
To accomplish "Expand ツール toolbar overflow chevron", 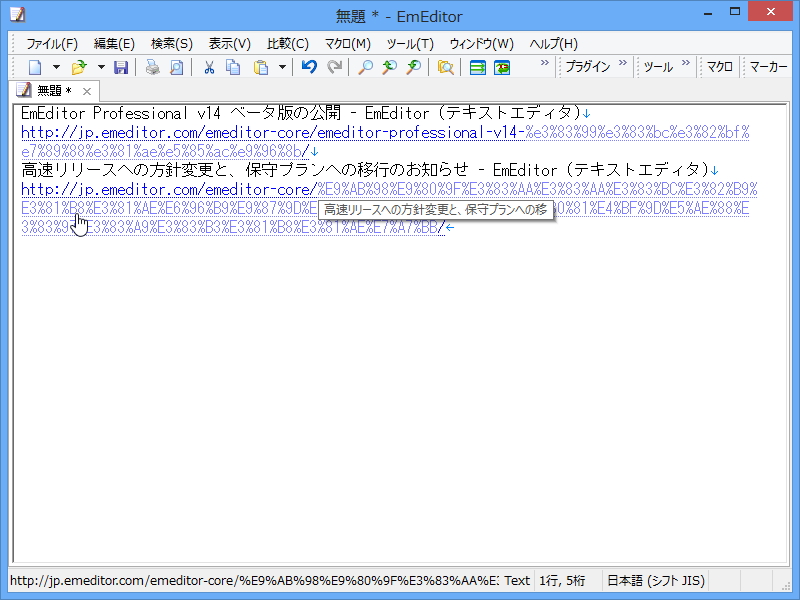I will (686, 63).
